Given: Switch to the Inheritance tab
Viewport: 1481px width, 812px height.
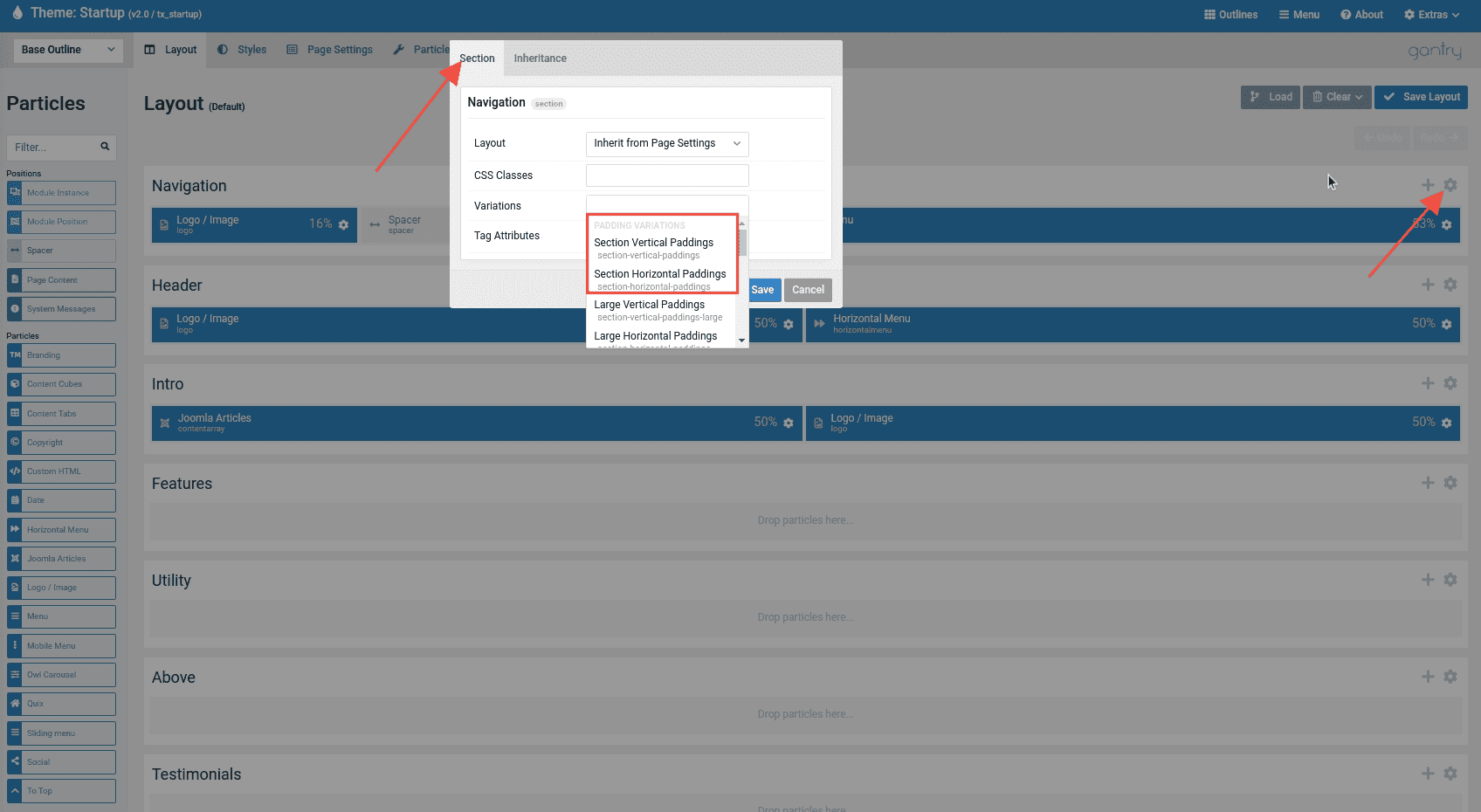Looking at the screenshot, I should pos(540,58).
